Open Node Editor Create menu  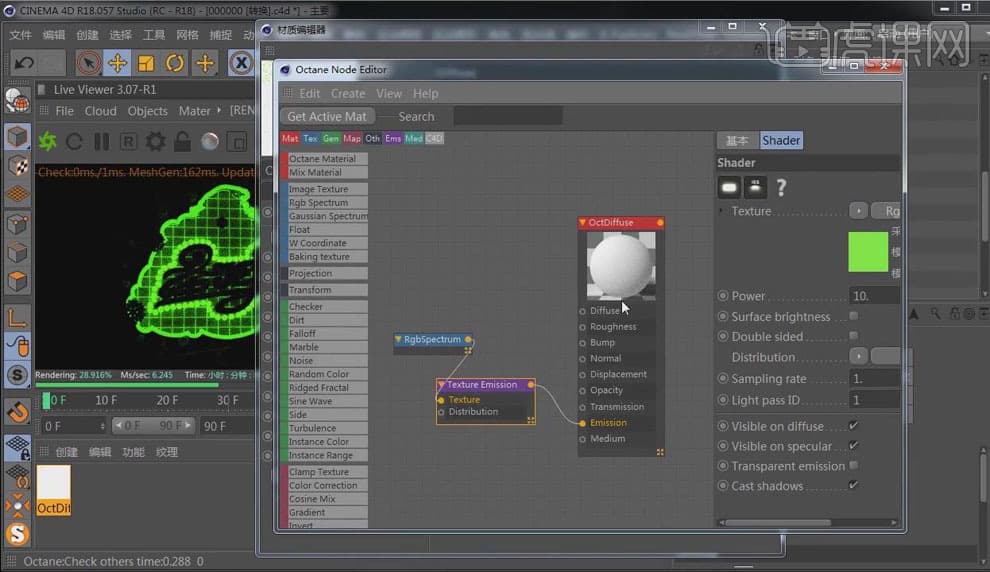tap(348, 93)
